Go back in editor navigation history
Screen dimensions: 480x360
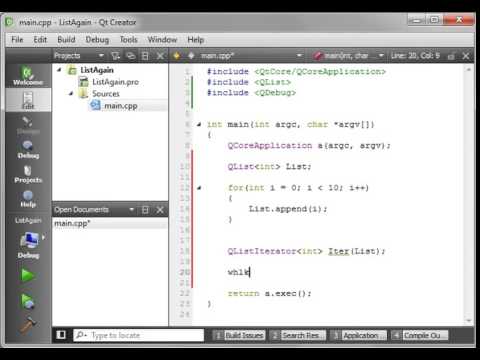click(x=177, y=56)
